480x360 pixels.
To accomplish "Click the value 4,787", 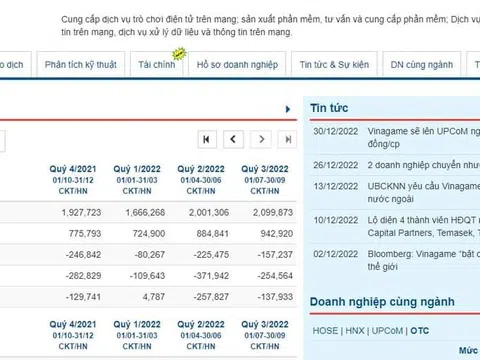I will tap(154, 297).
